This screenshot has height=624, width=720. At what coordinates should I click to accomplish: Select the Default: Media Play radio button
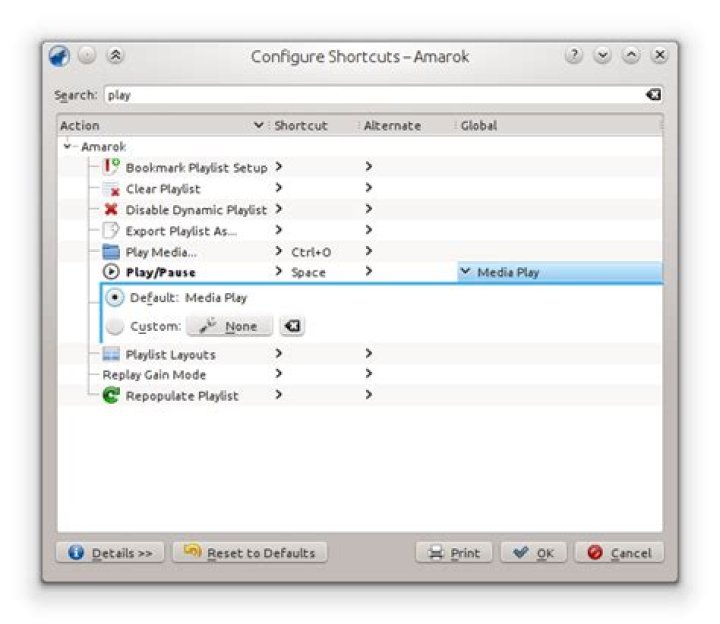(114, 298)
